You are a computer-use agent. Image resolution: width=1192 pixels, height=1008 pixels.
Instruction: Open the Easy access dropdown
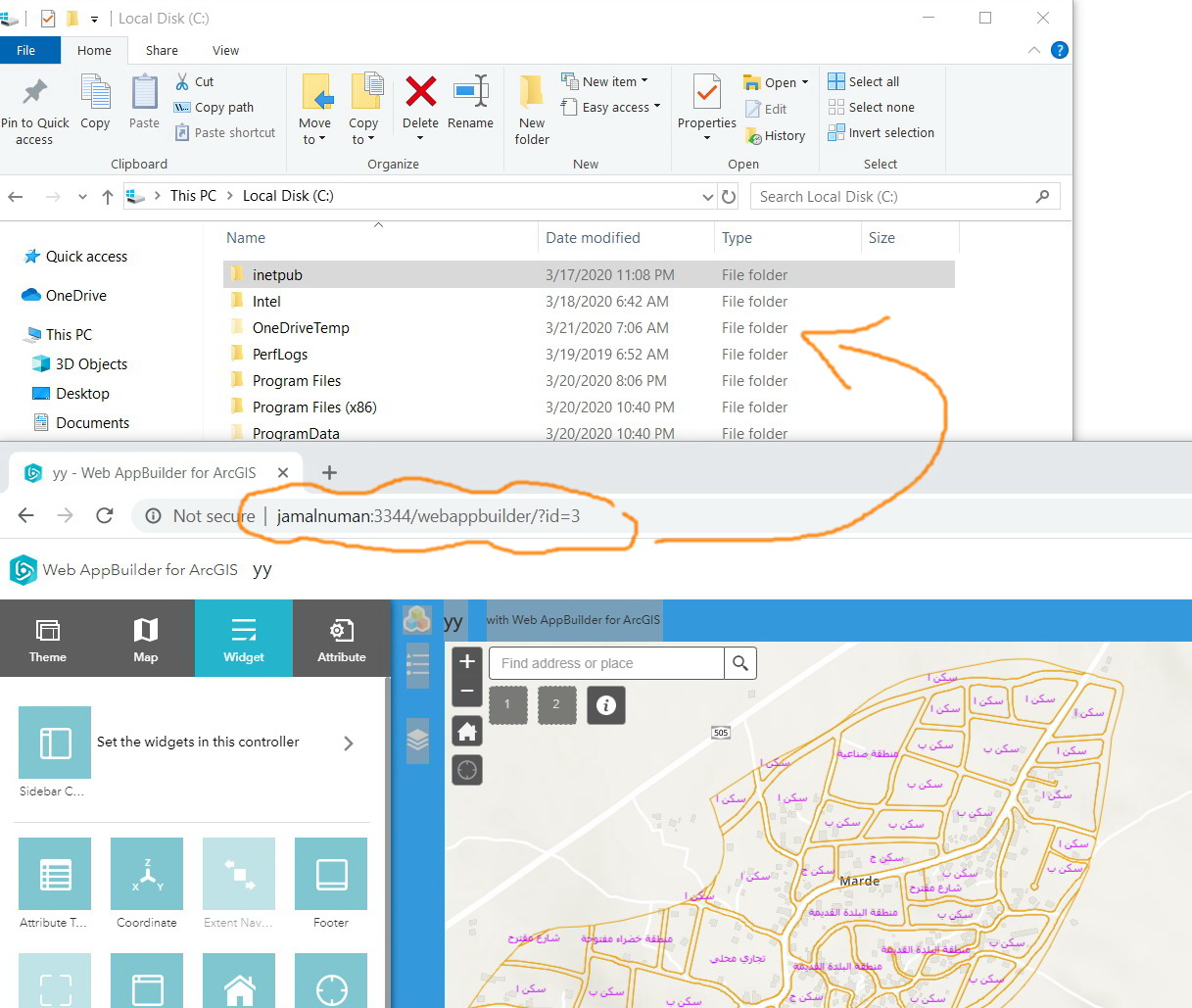click(610, 107)
